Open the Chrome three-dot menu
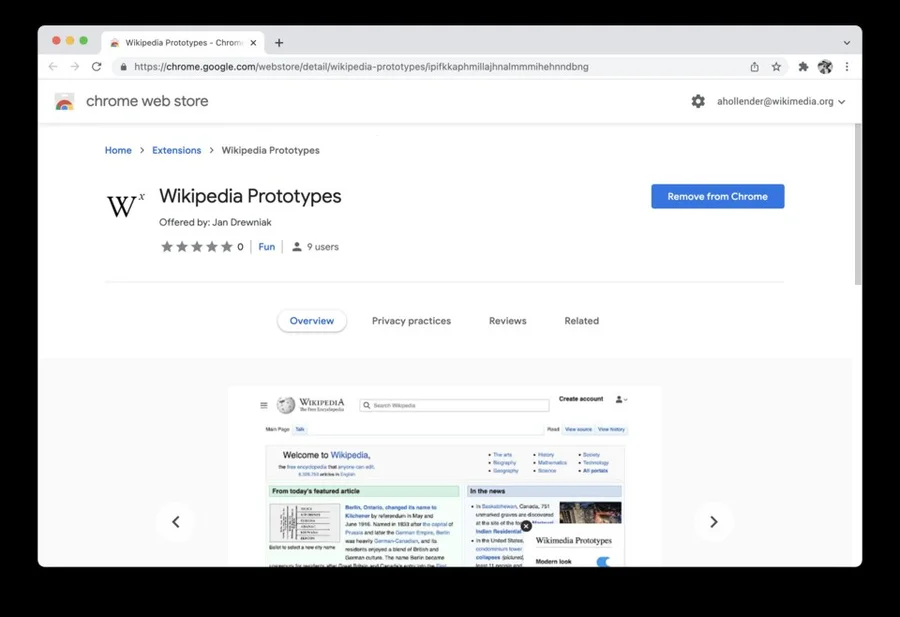 click(x=847, y=67)
